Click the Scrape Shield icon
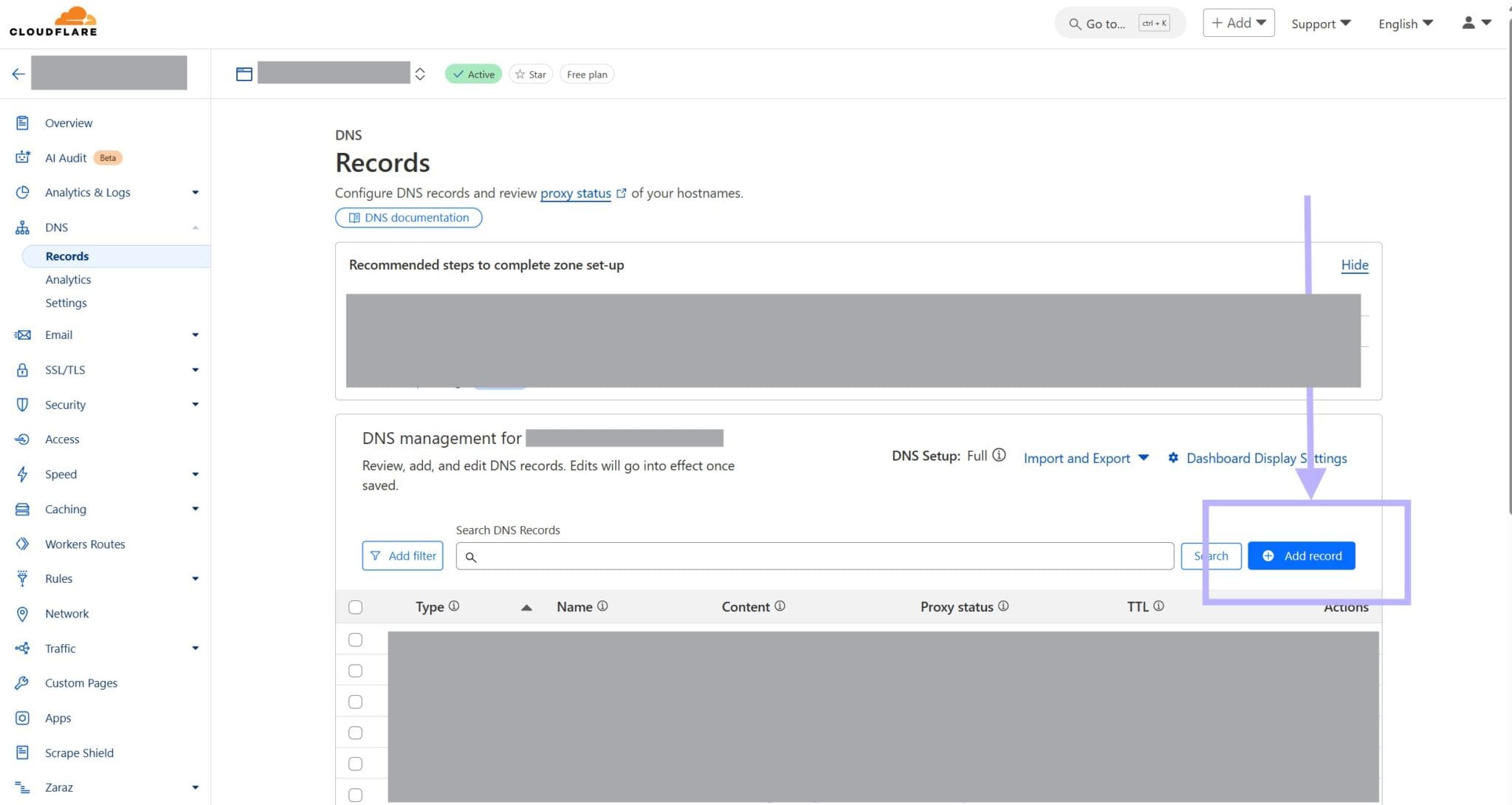This screenshot has width=1512, height=805. pyautogui.click(x=22, y=753)
